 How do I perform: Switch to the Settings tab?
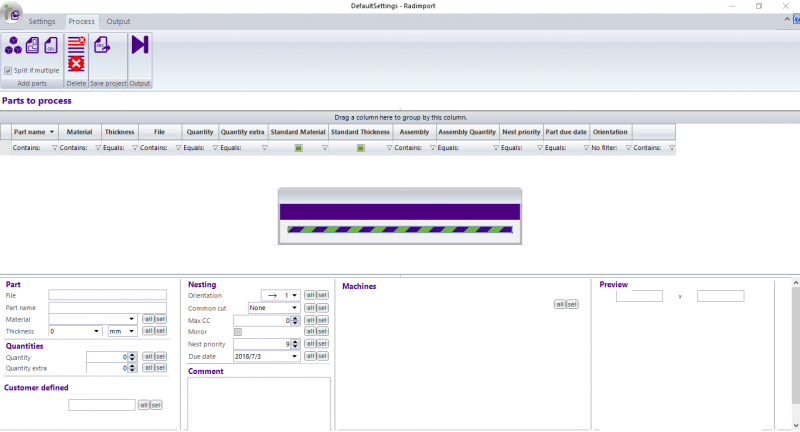click(42, 21)
